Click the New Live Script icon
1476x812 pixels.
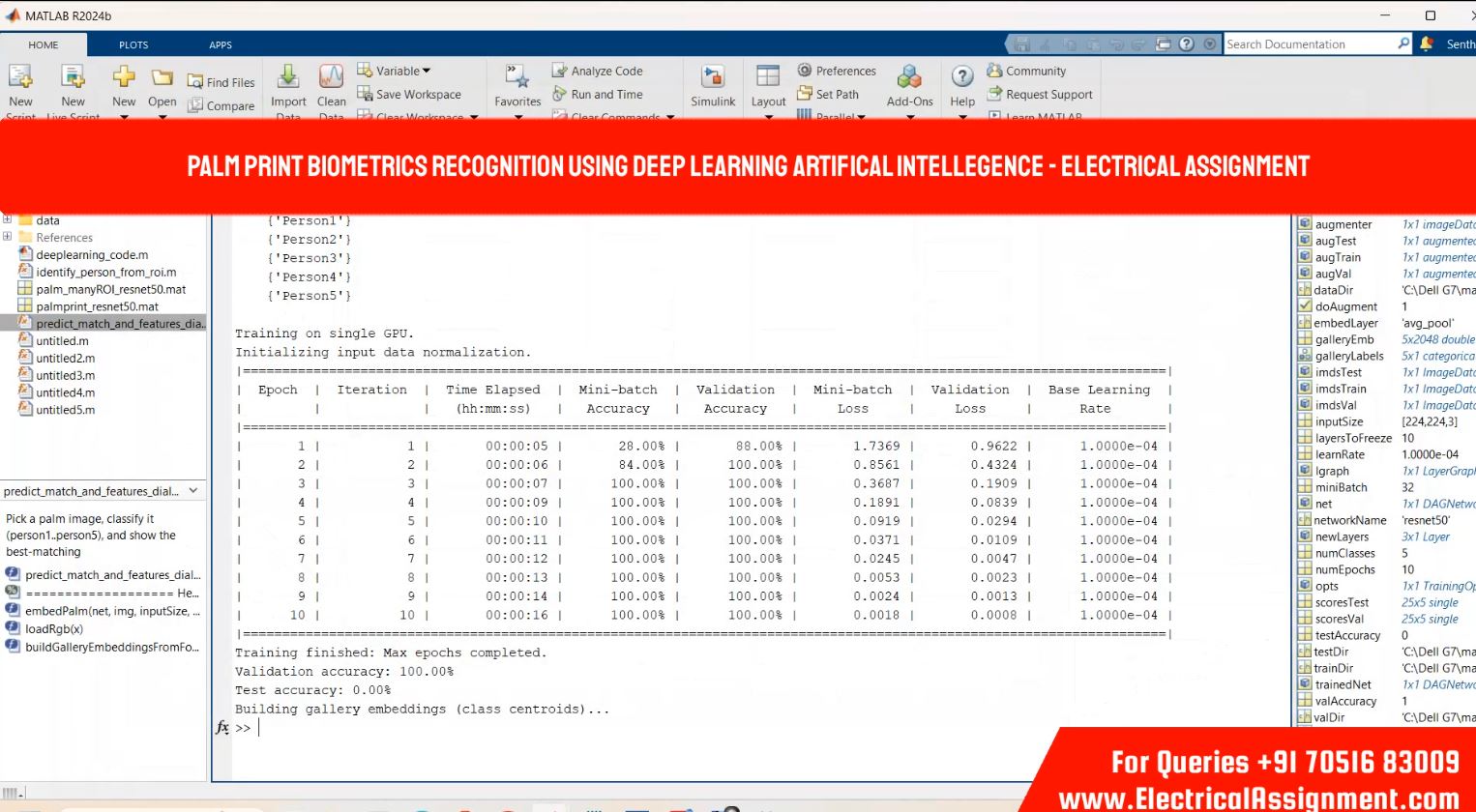coord(73,78)
